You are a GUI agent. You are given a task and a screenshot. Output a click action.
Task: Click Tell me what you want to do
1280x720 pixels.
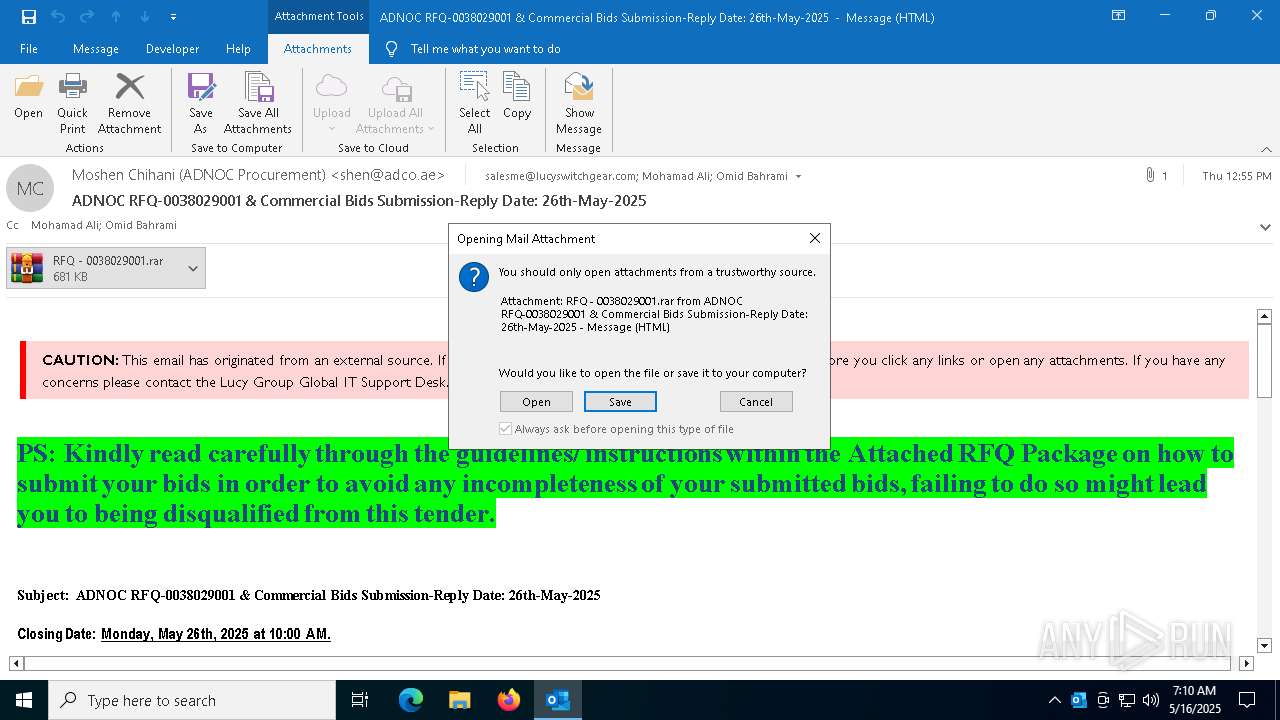485,48
